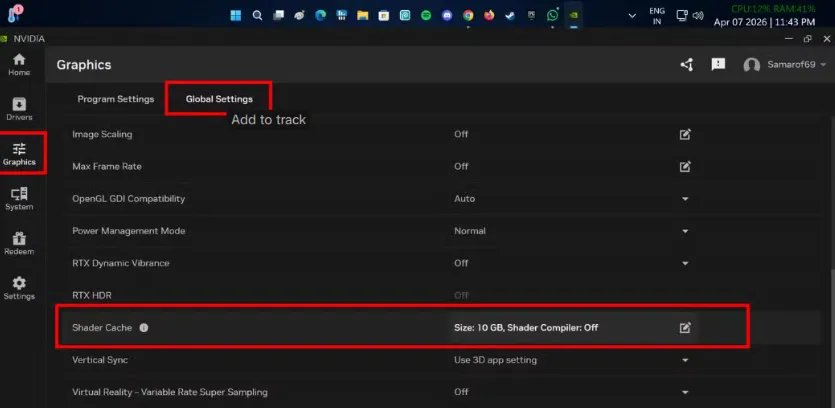Click the Graphics page heading

pos(84,65)
